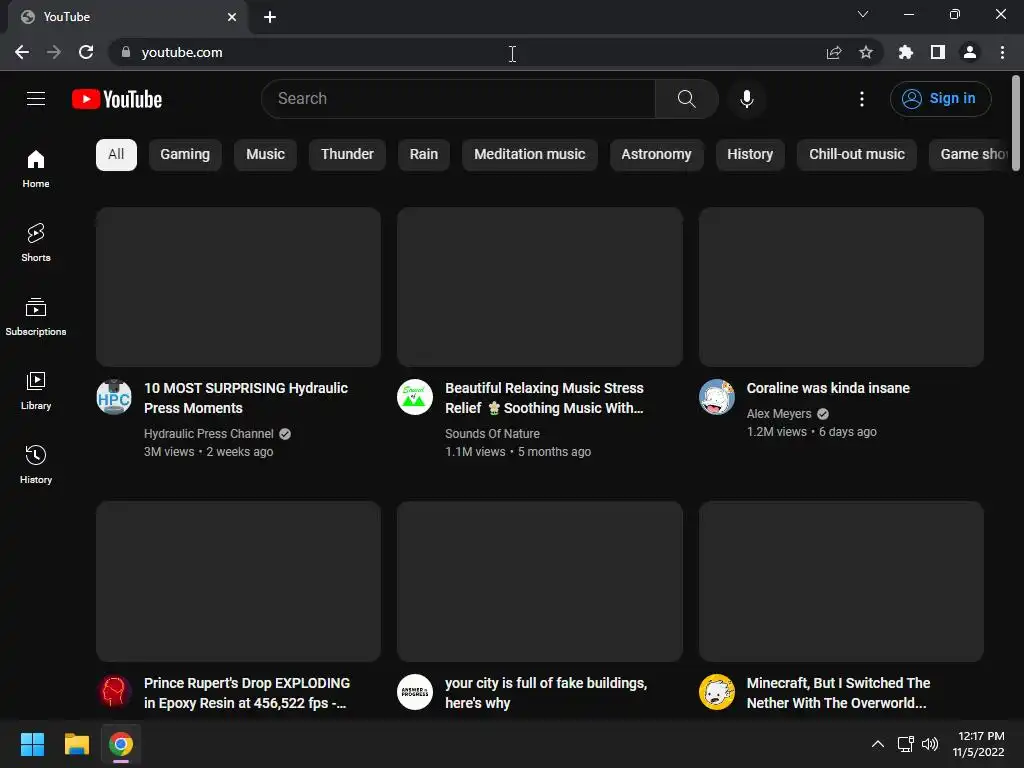Click the page vertical scrollbar
Image resolution: width=1024 pixels, height=768 pixels.
point(1016,124)
